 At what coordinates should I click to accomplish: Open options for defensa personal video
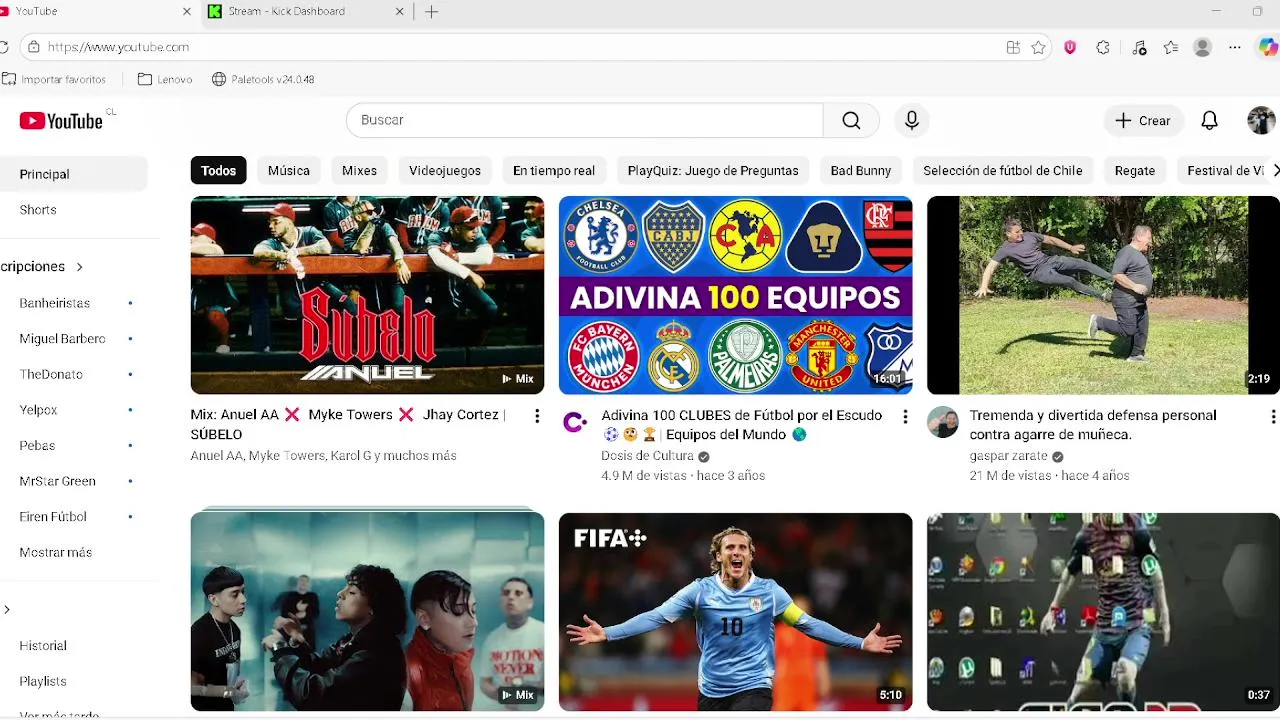[1273, 416]
